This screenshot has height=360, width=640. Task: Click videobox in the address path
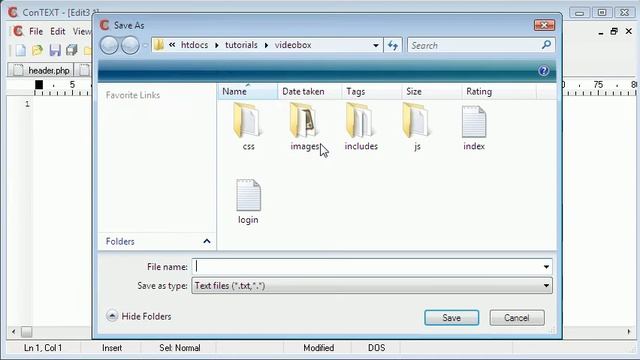point(293,45)
